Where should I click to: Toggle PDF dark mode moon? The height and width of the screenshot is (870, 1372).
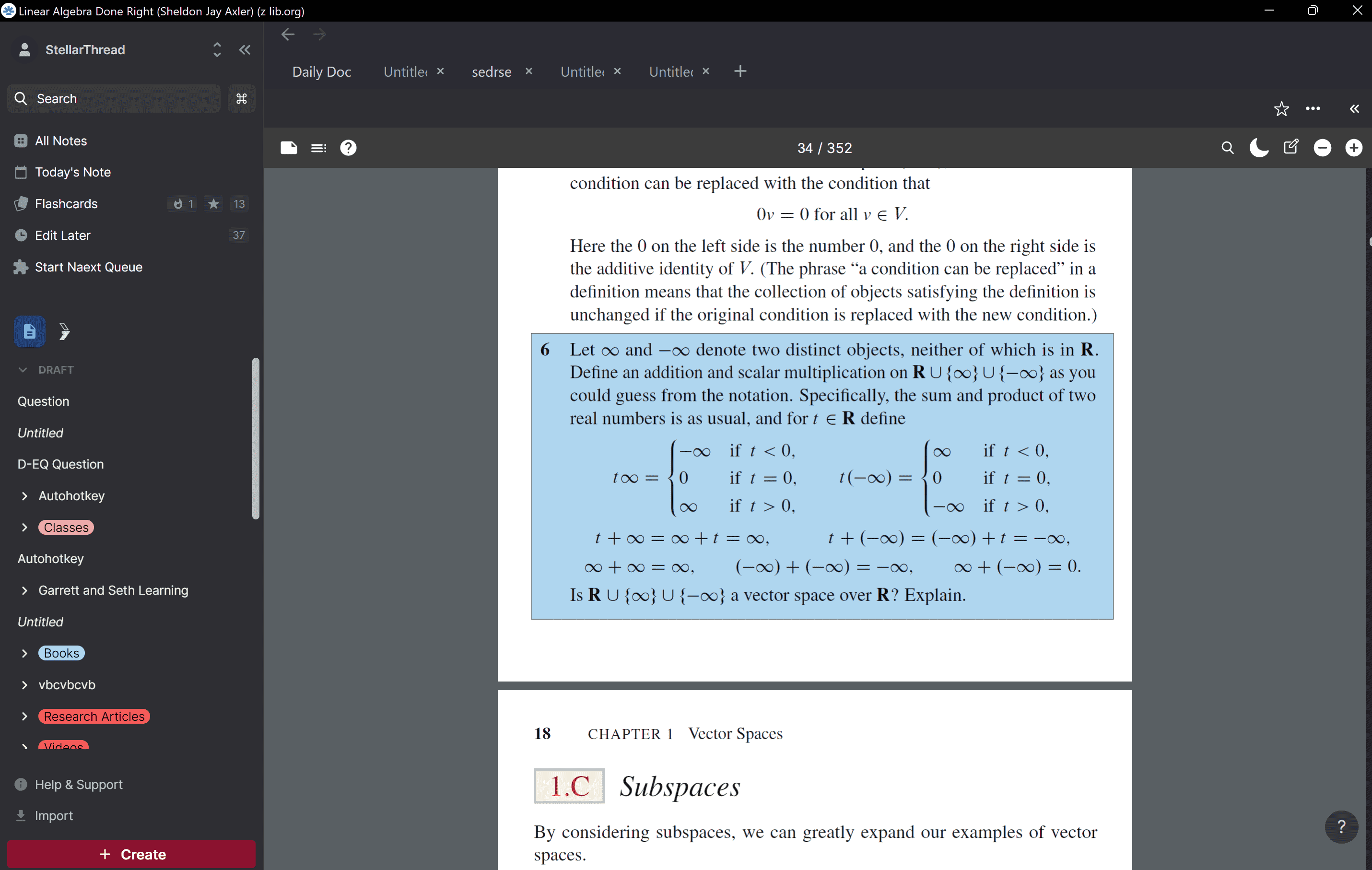pos(1259,148)
